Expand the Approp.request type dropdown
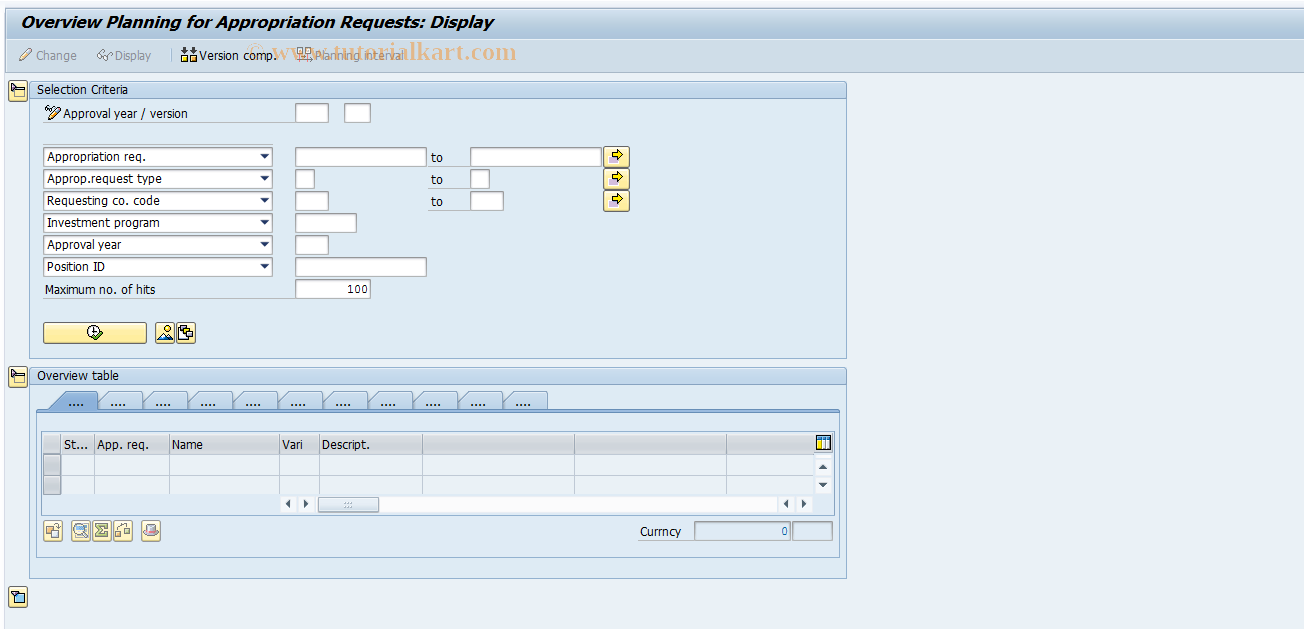The width and height of the screenshot is (1304, 629). coord(264,179)
